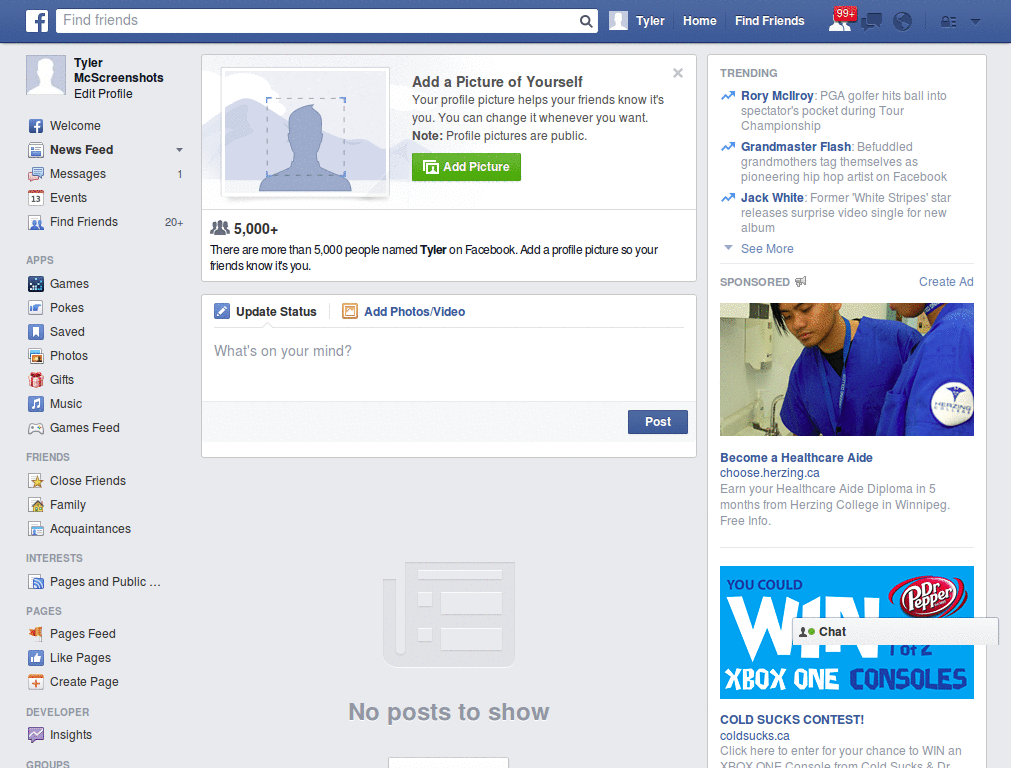Click the Welcome icon in the sidebar
1024x768 pixels.
coord(36,126)
